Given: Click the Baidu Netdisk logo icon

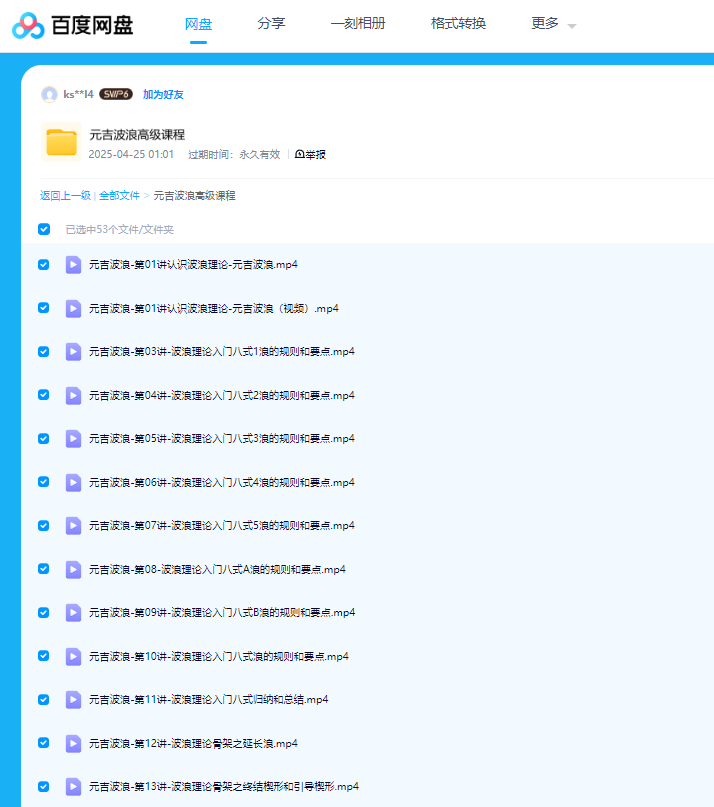Looking at the screenshot, I should point(27,25).
